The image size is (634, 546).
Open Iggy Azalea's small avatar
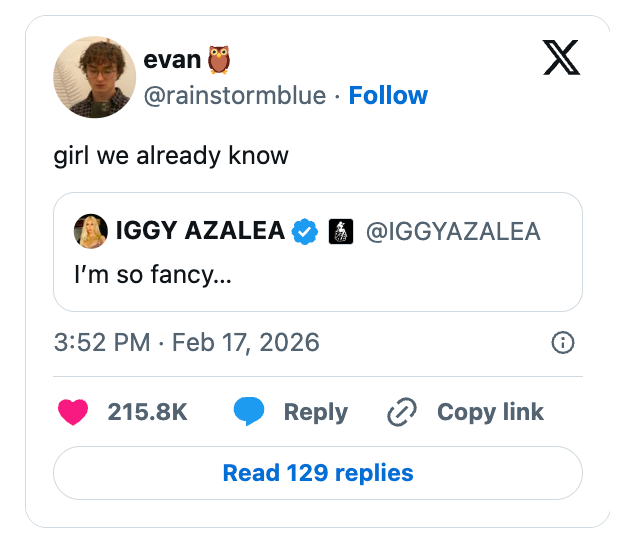tap(91, 232)
